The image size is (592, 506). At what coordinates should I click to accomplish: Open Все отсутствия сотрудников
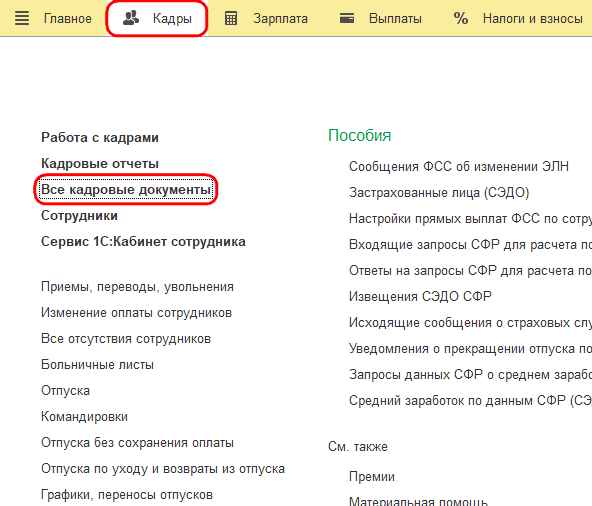[126, 339]
